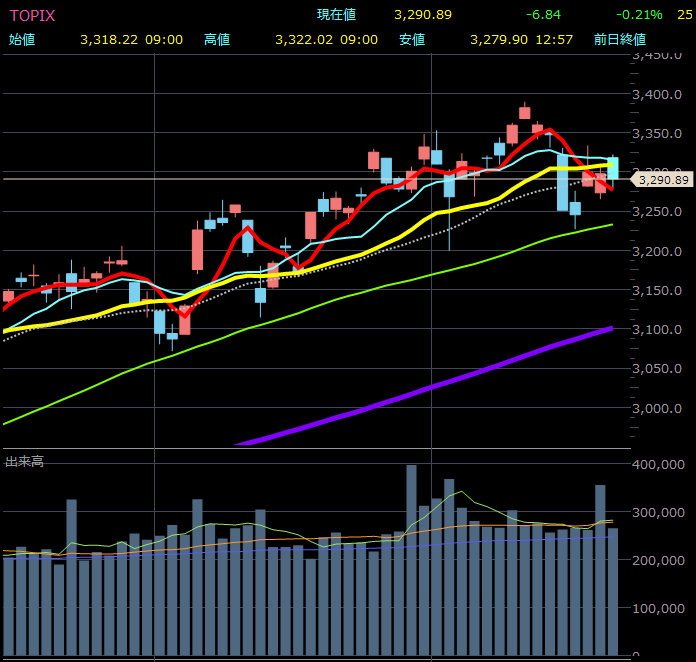
Task: Select the 出来高 volume panel label
Action: pos(24,461)
